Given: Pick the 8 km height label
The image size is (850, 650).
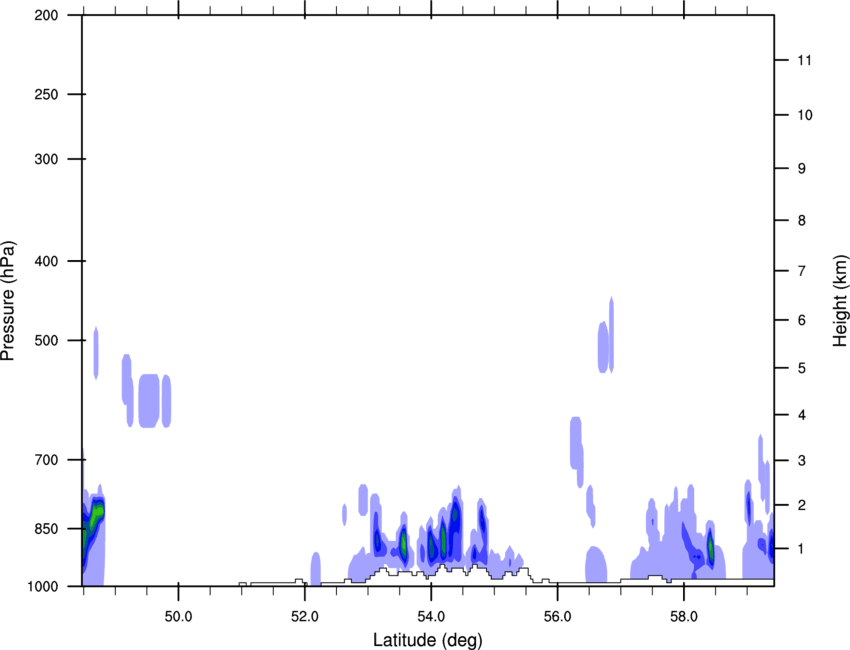Looking at the screenshot, I should pos(802,220).
